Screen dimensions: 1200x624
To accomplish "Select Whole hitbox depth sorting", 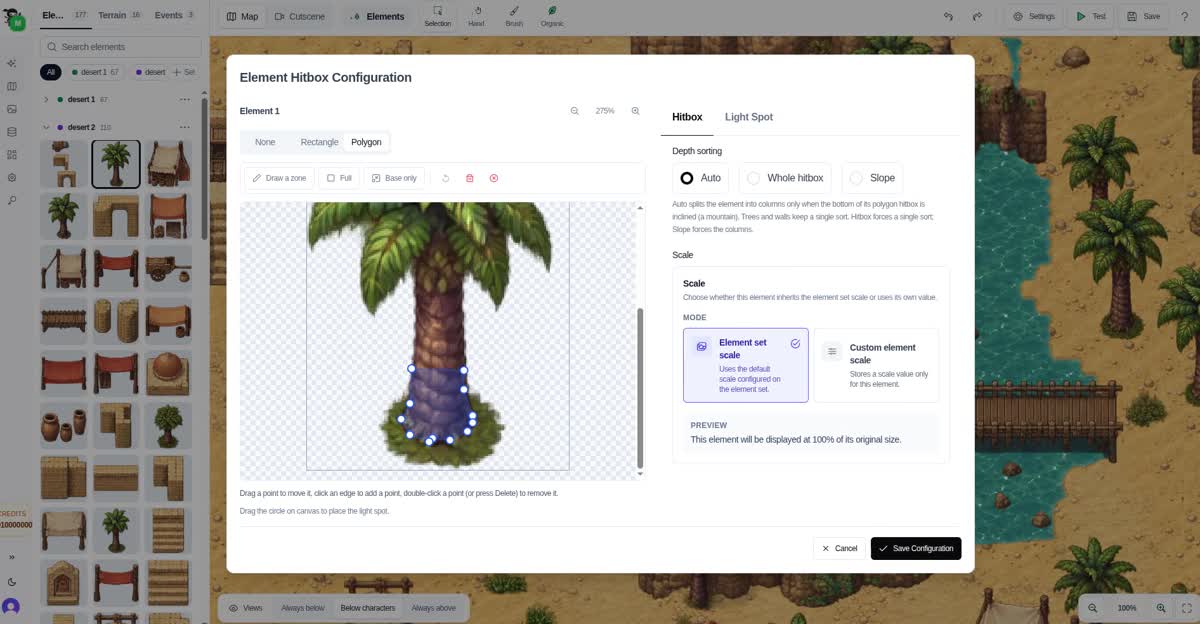I will coord(785,178).
